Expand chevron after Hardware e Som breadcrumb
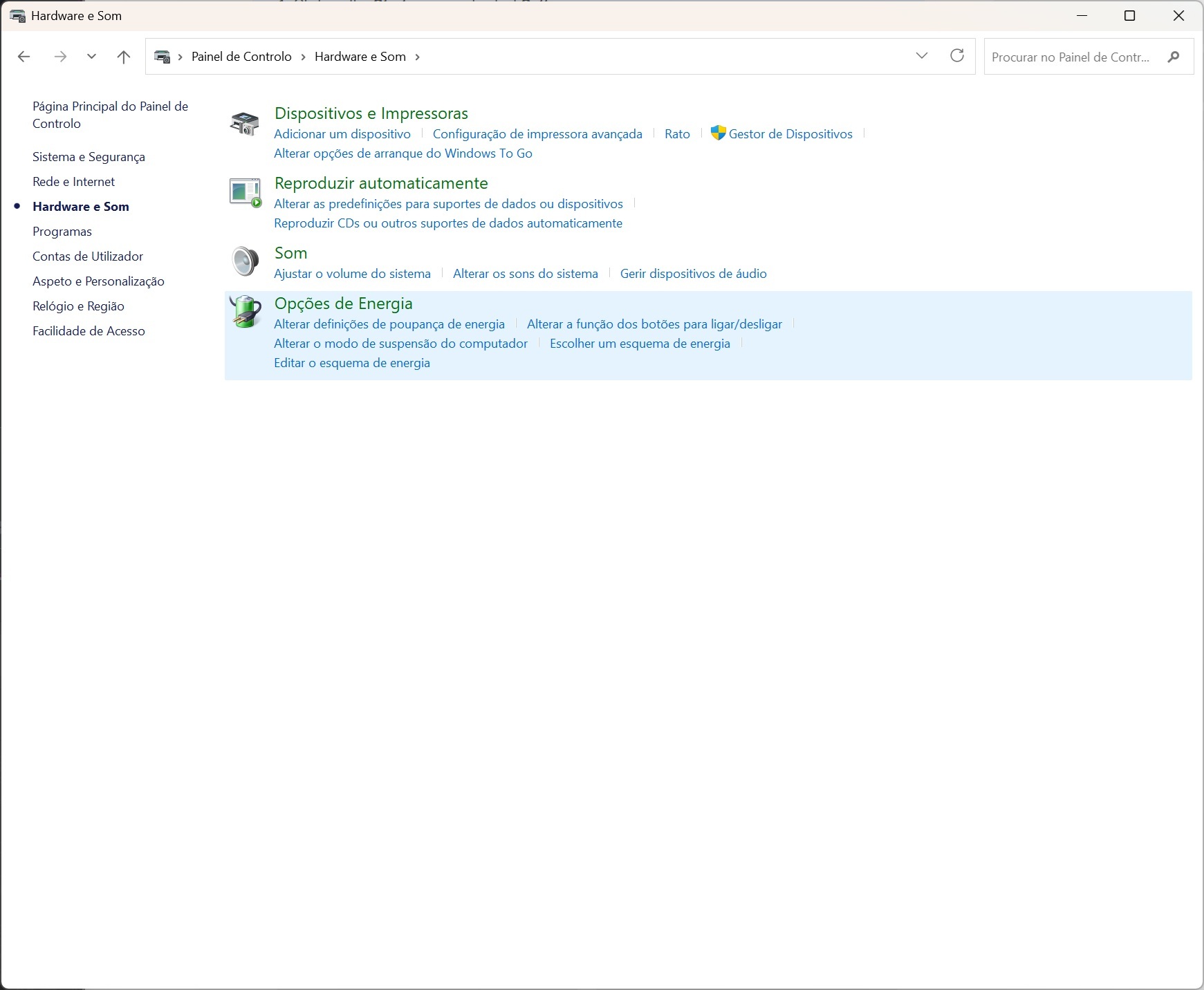The height and width of the screenshot is (990, 1204). pos(417,57)
